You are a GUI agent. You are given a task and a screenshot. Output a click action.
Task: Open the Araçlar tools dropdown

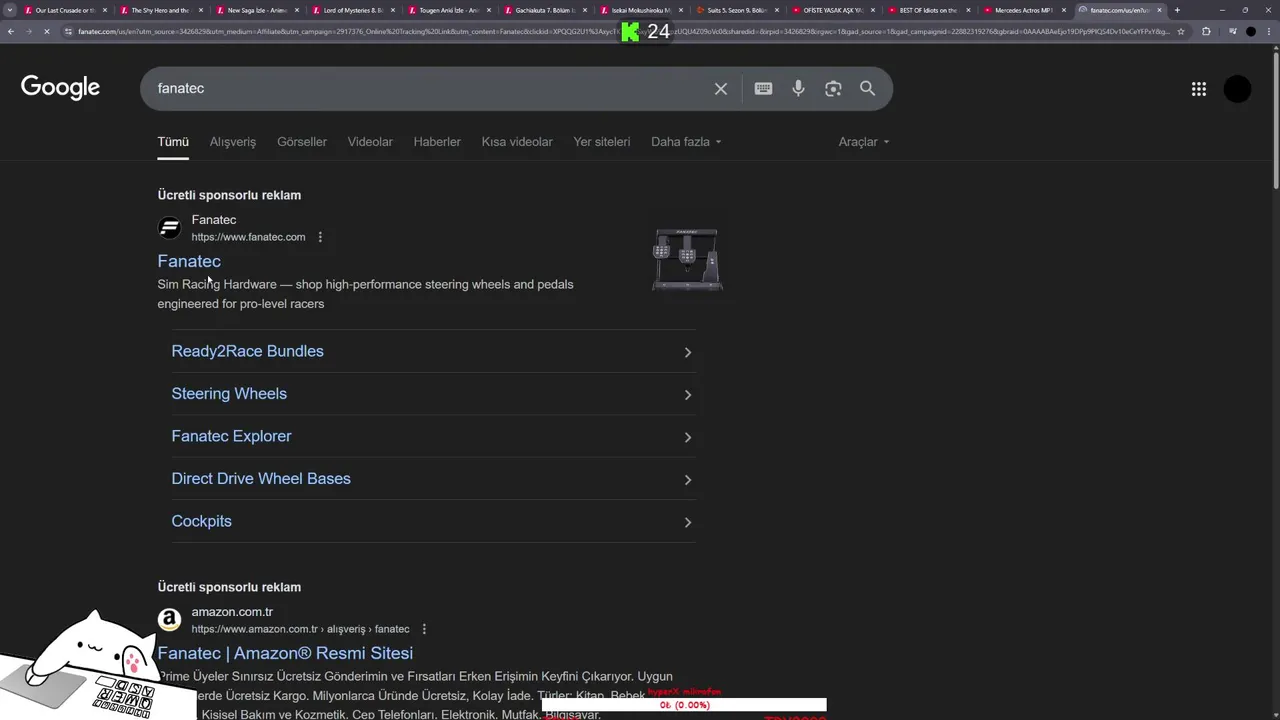coord(864,142)
